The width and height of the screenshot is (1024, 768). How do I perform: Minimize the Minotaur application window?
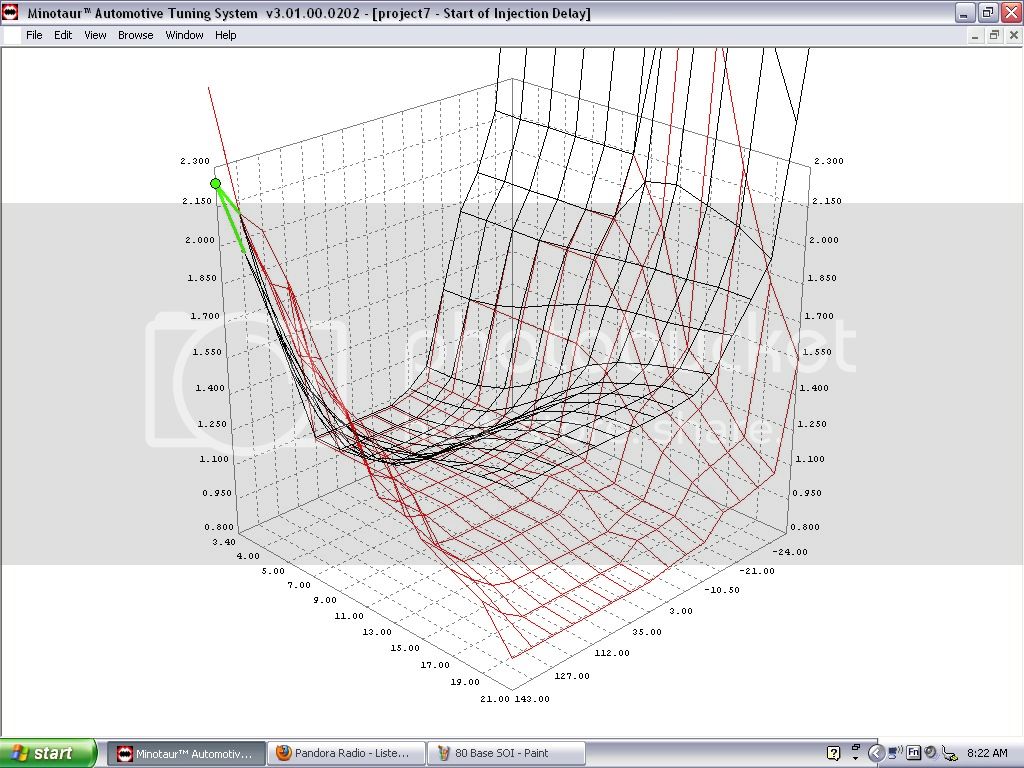pos(965,12)
